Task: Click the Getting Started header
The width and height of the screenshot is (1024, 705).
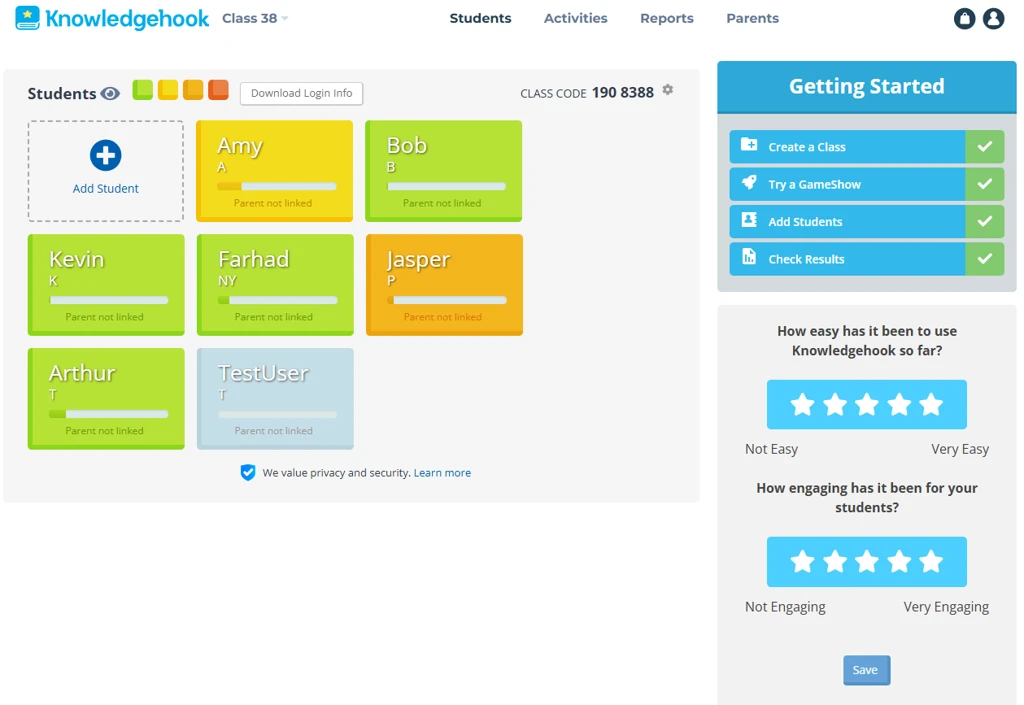Action: click(867, 87)
